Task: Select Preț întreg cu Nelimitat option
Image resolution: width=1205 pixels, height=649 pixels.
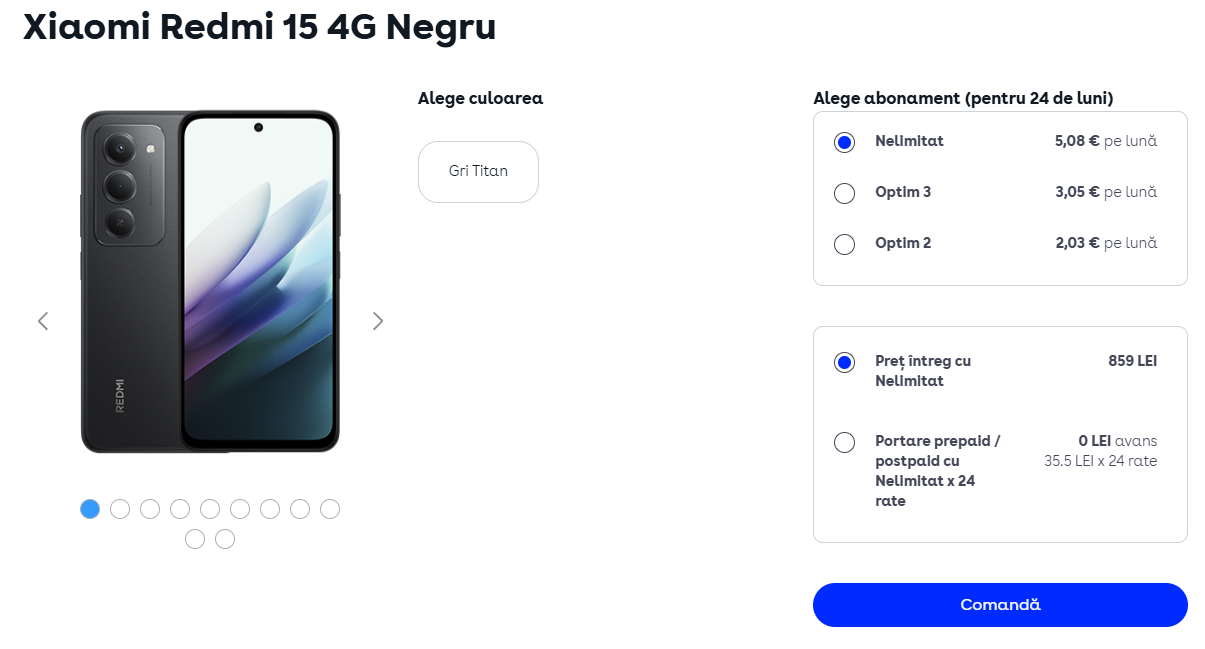Action: click(x=844, y=362)
